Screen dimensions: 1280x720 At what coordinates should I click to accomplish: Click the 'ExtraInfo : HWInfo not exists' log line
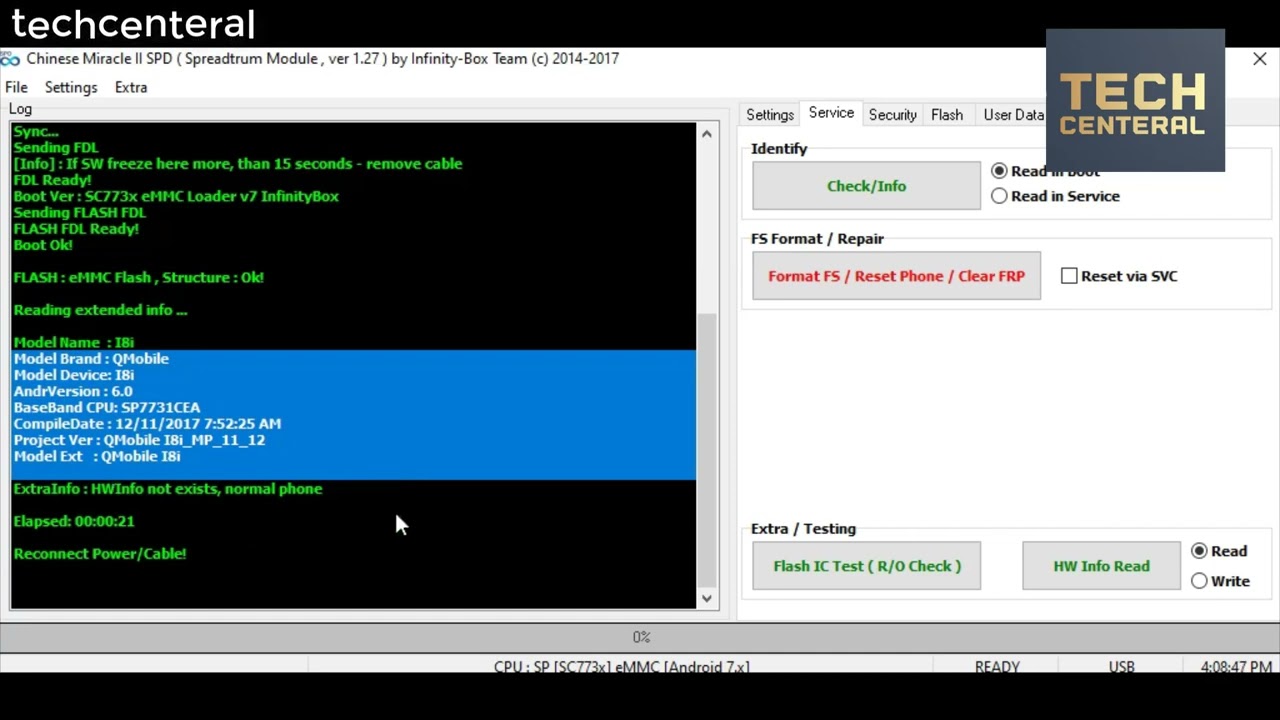coord(168,489)
